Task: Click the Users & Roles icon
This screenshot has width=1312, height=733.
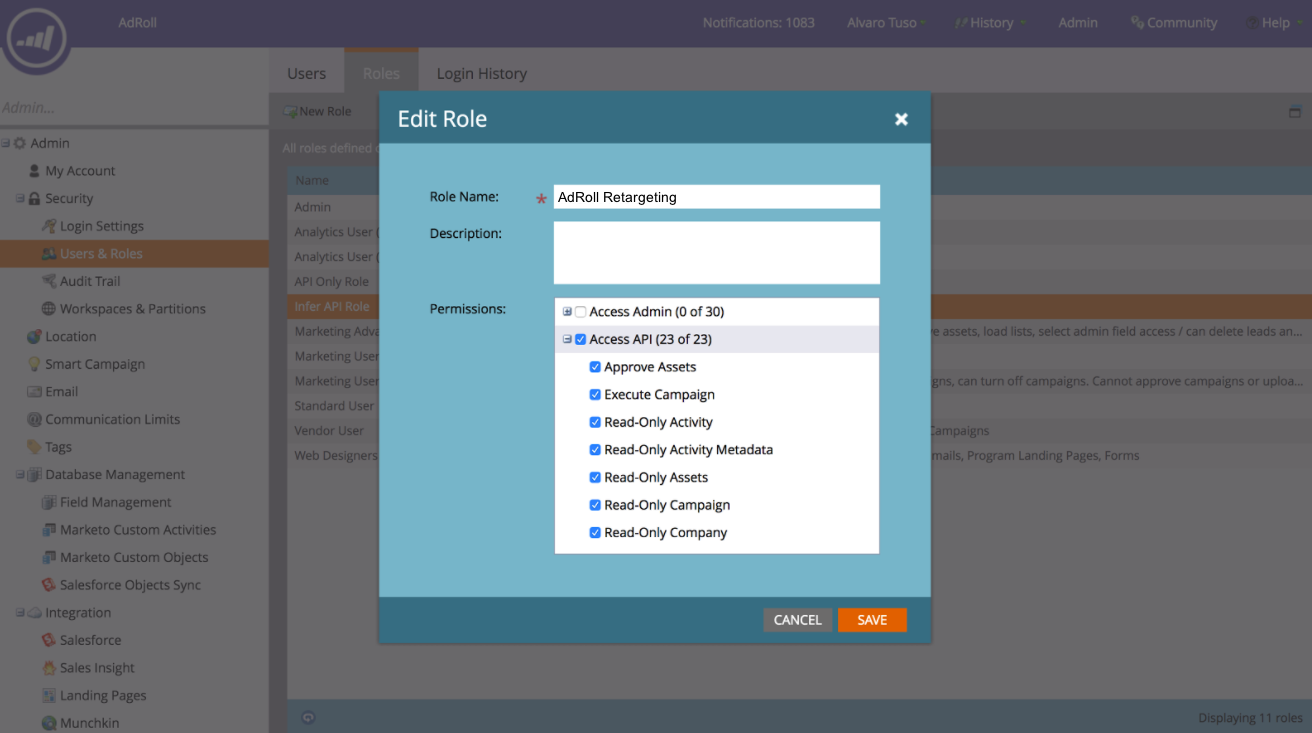Action: pos(49,254)
